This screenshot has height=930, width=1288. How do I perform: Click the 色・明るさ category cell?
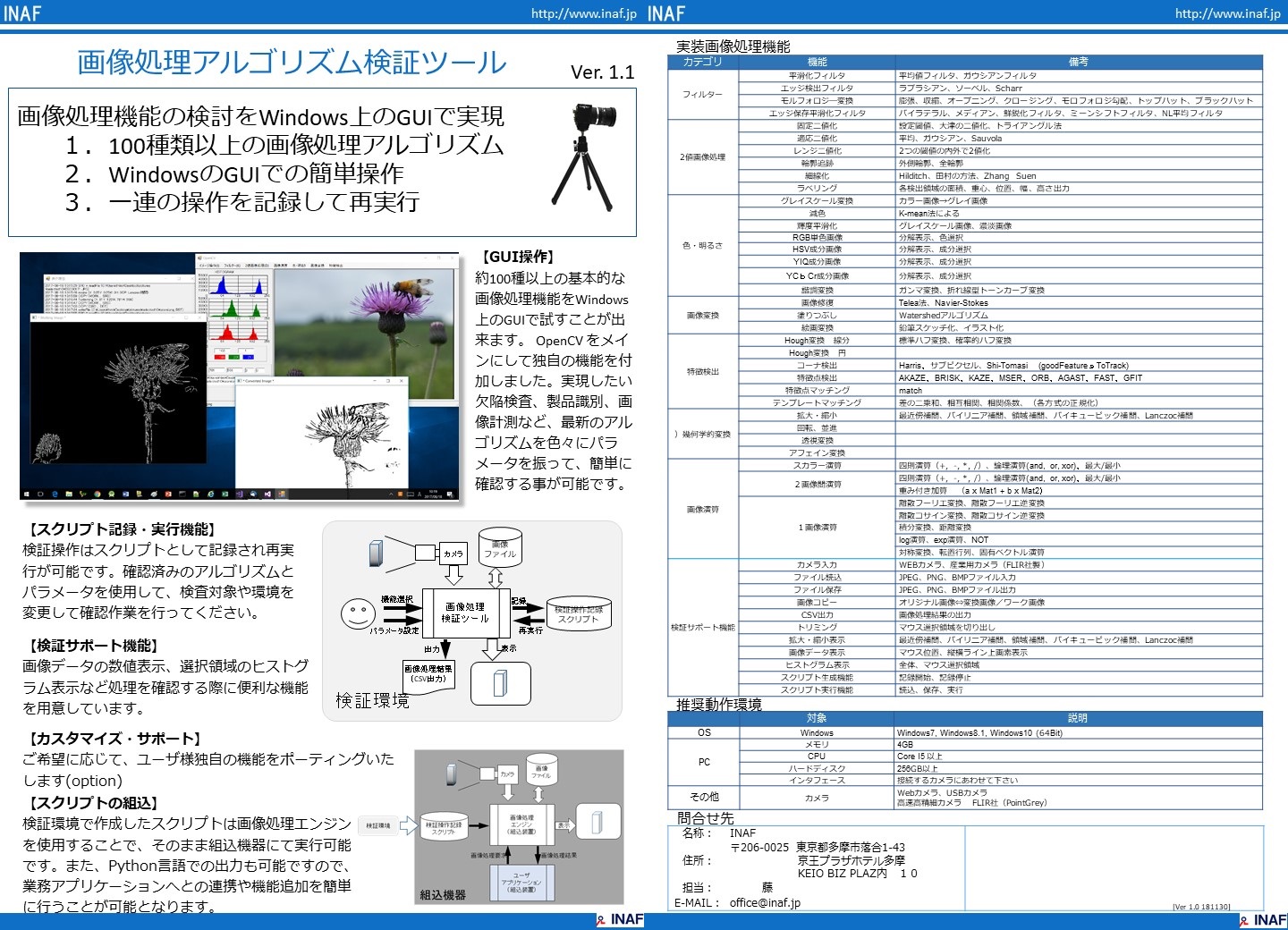[x=703, y=245]
